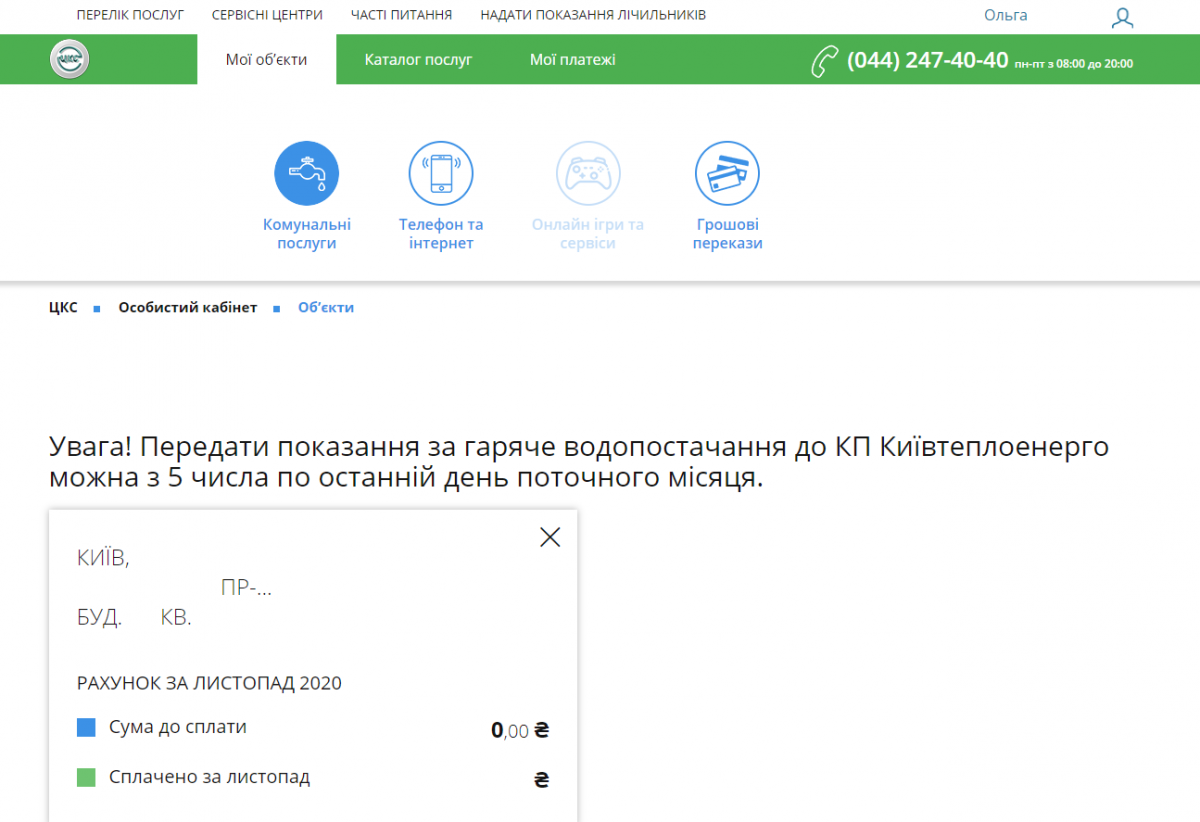Click the ЦКС breadcrumb link
The height and width of the screenshot is (822, 1200).
coord(63,307)
